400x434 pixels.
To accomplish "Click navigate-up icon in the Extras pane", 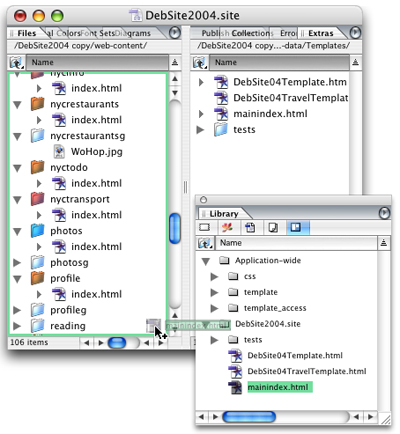I will [199, 62].
